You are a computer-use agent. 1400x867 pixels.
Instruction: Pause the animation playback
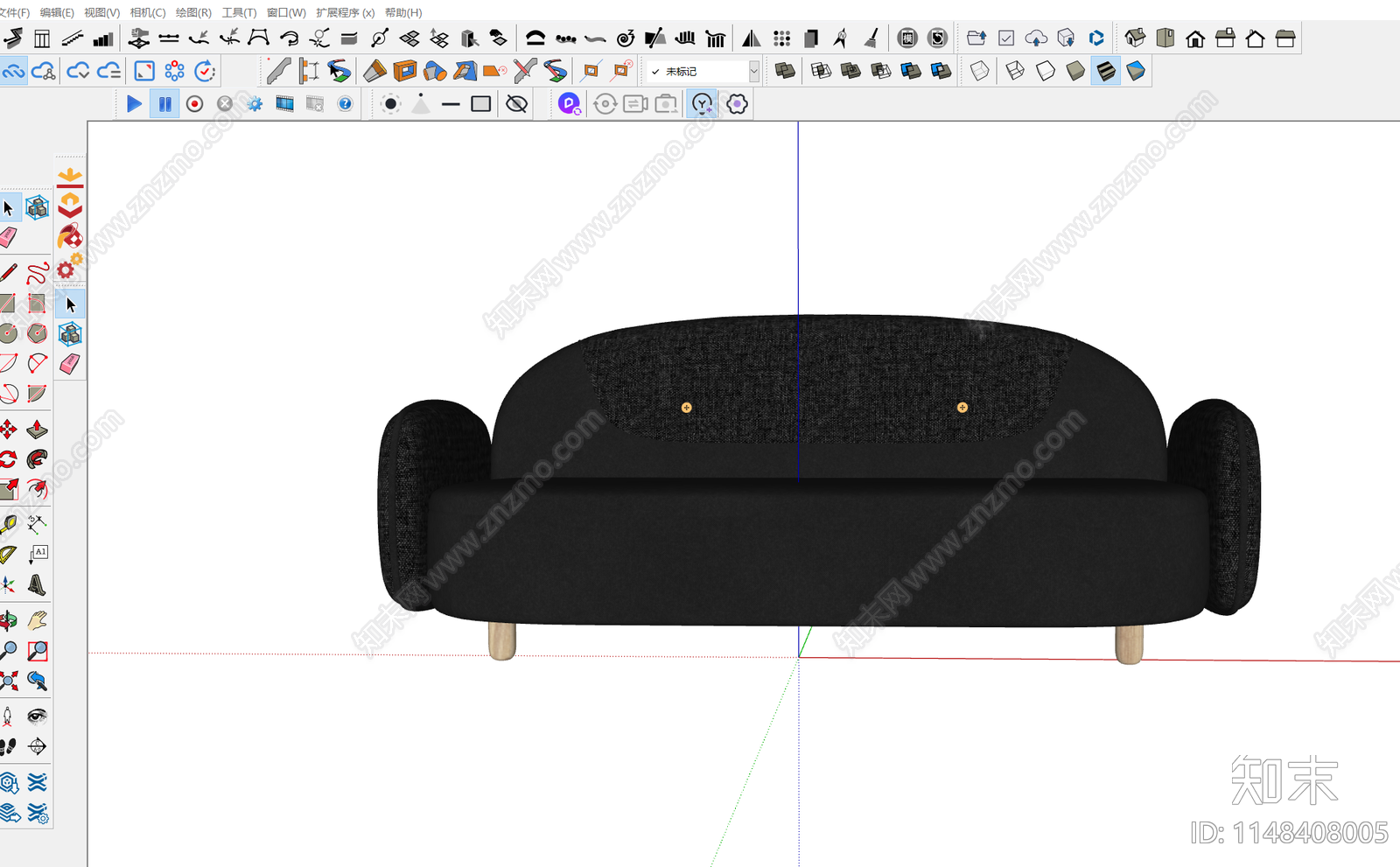pos(164,104)
